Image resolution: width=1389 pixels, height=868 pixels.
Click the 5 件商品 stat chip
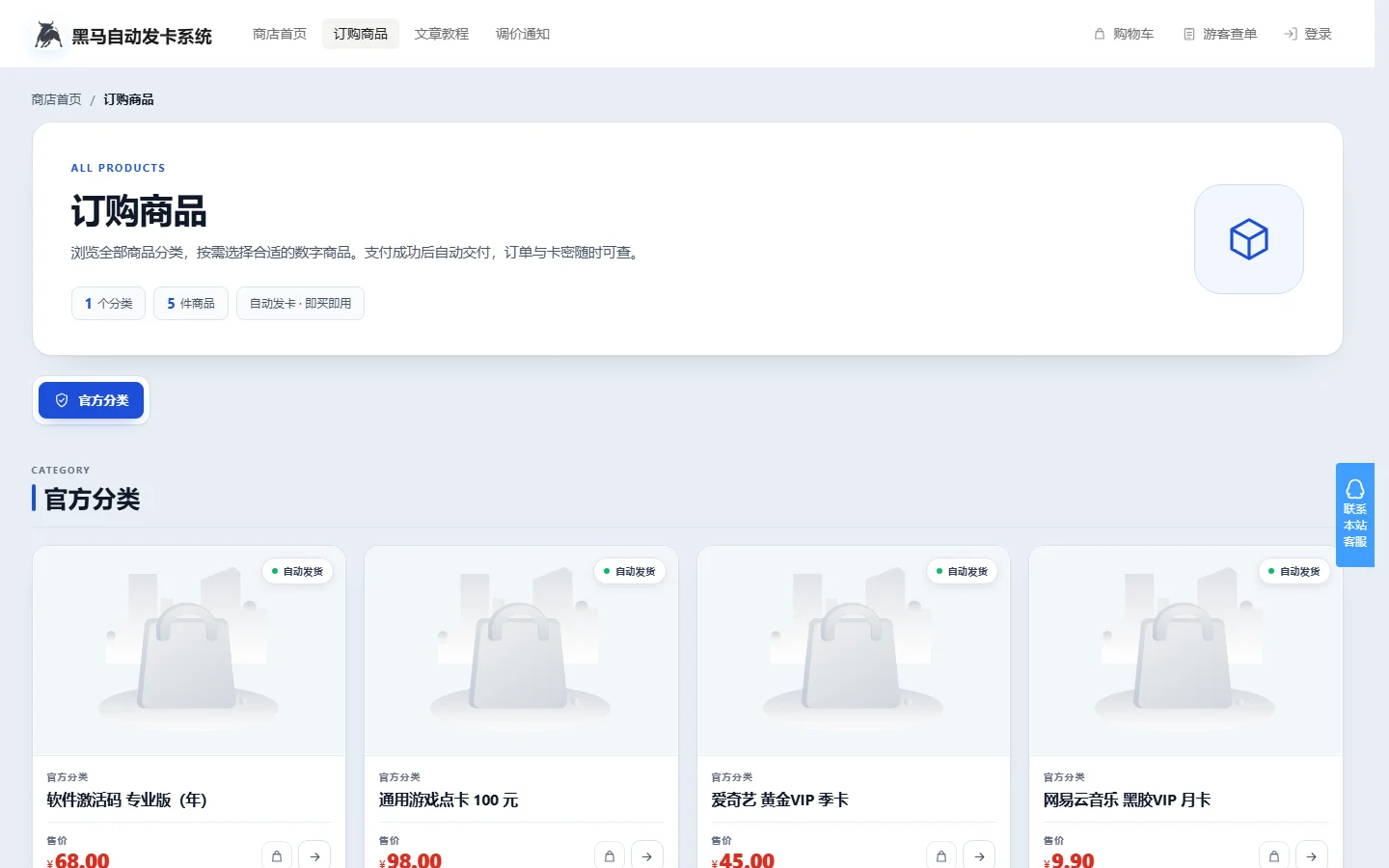(x=191, y=303)
